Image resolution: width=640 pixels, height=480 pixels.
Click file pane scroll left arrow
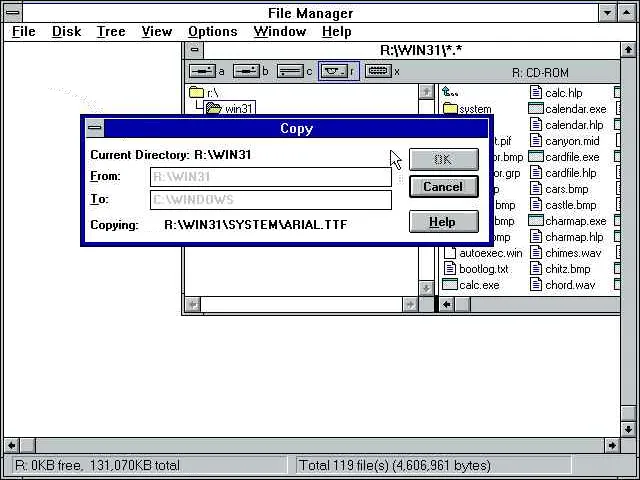point(447,304)
